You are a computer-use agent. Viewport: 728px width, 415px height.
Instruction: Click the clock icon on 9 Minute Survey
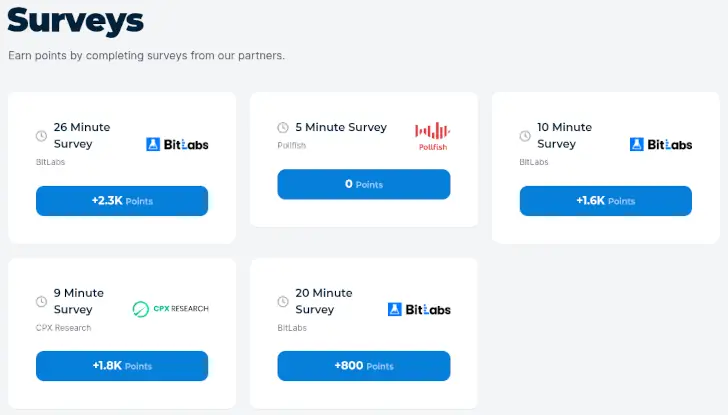[41, 301]
